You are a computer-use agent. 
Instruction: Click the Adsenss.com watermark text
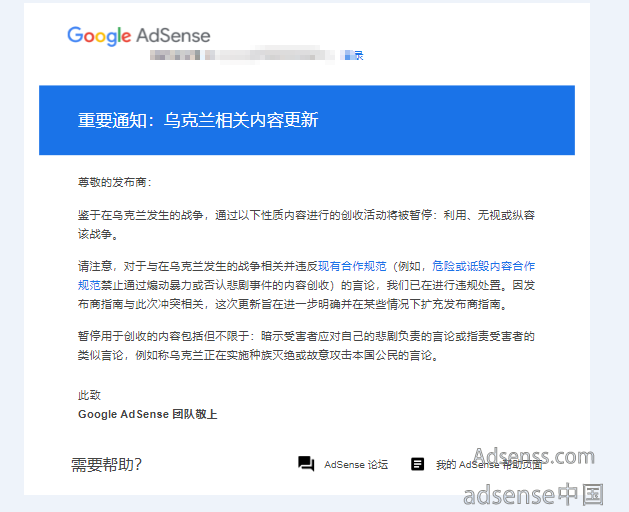coord(534,456)
